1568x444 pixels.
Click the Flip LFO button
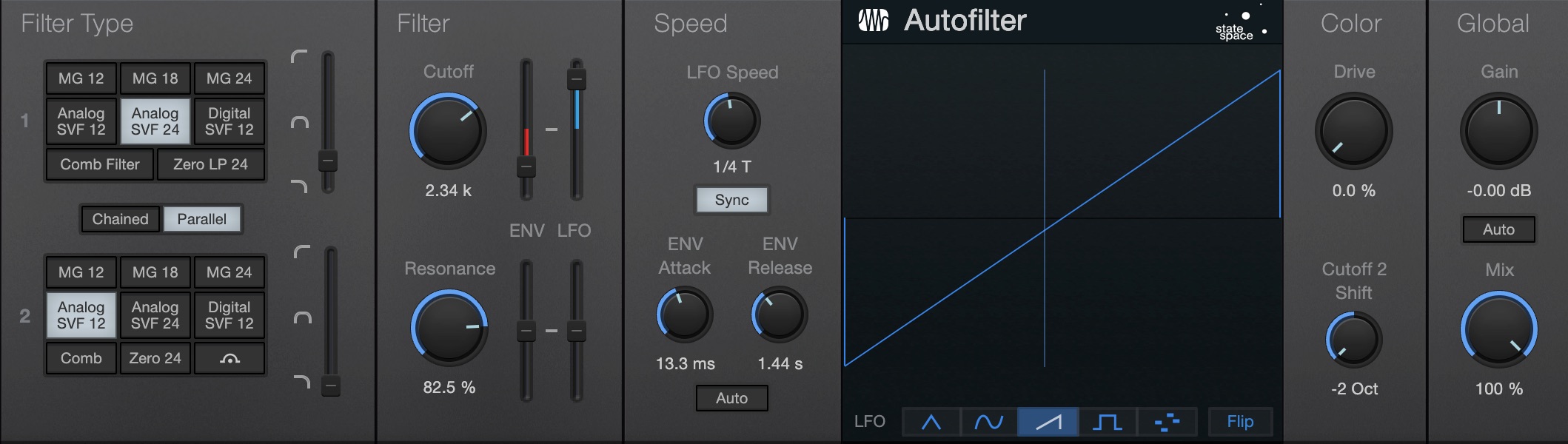click(x=1241, y=422)
